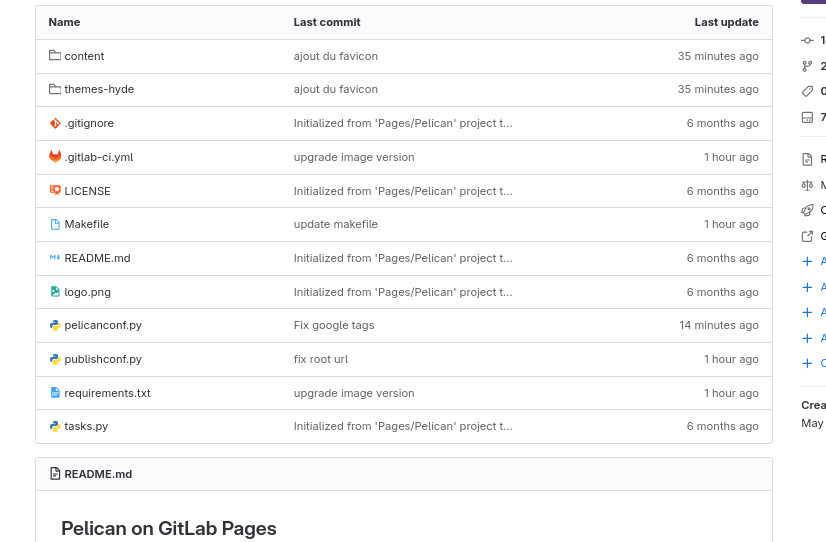Click the tags icon in the right sidebar
826x542 pixels.
click(x=807, y=91)
